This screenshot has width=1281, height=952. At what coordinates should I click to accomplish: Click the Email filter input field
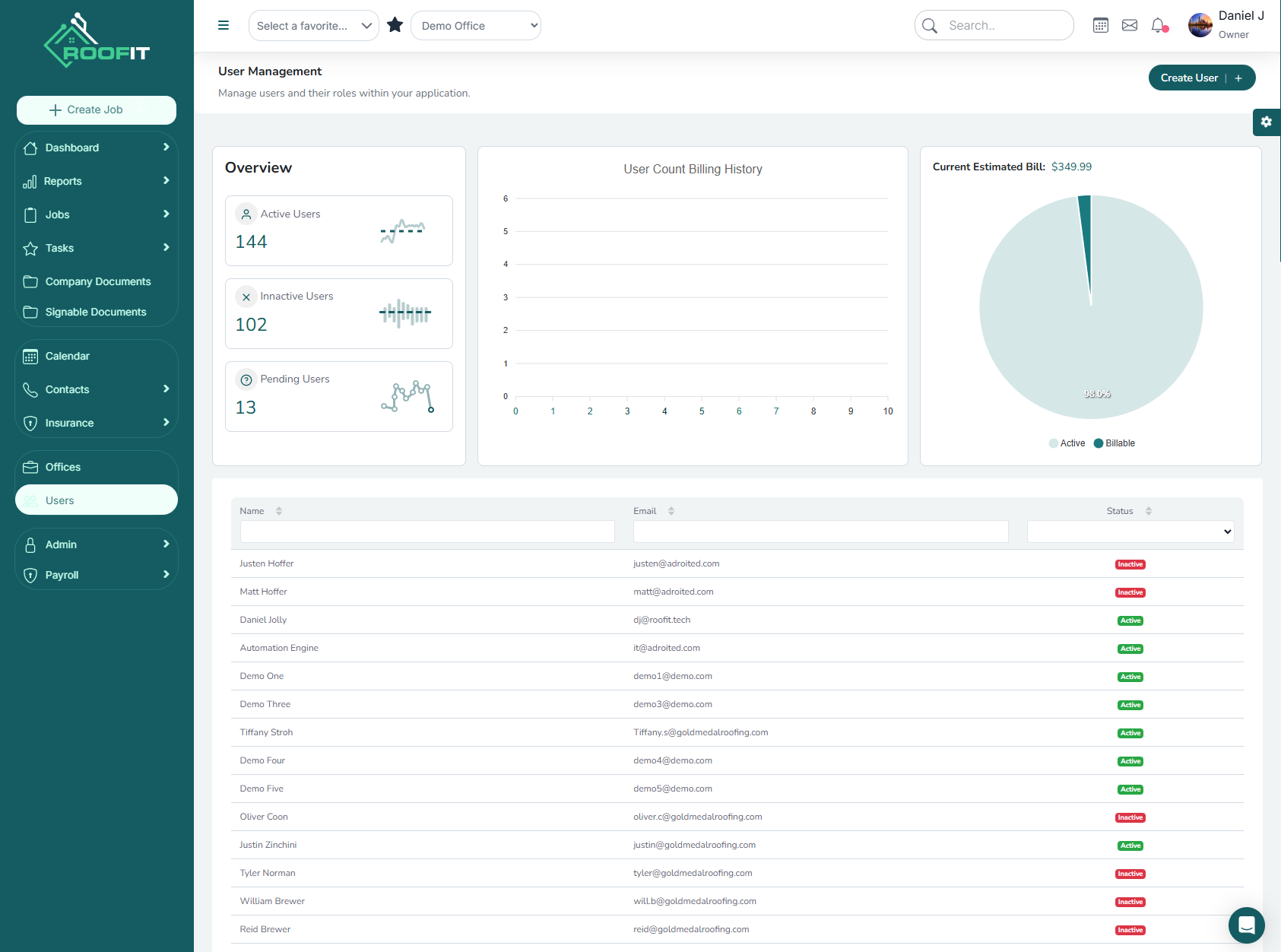(x=820, y=532)
